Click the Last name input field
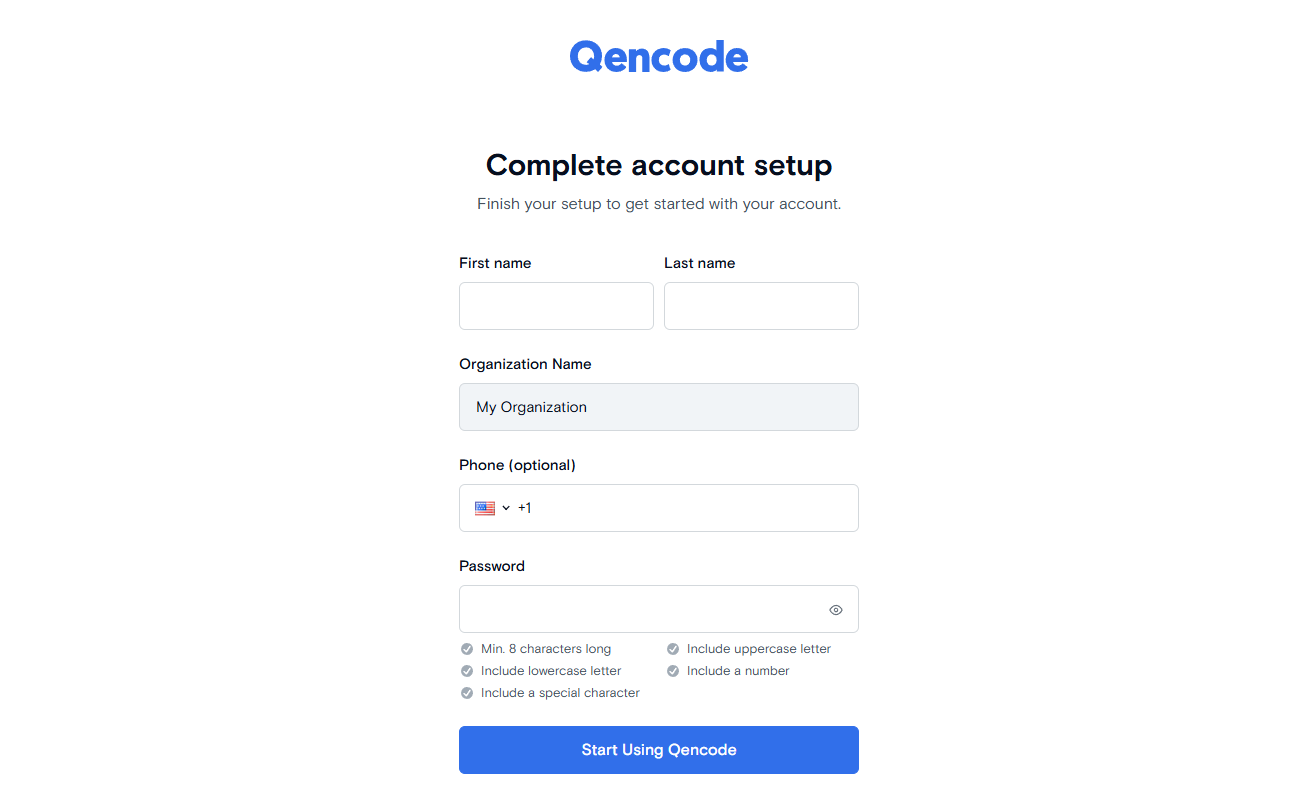1303x808 pixels. (x=761, y=306)
